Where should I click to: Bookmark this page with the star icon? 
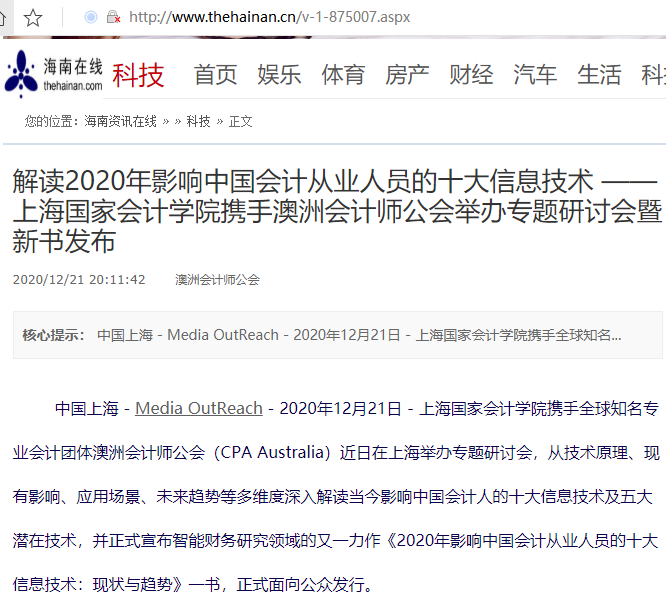[33, 18]
